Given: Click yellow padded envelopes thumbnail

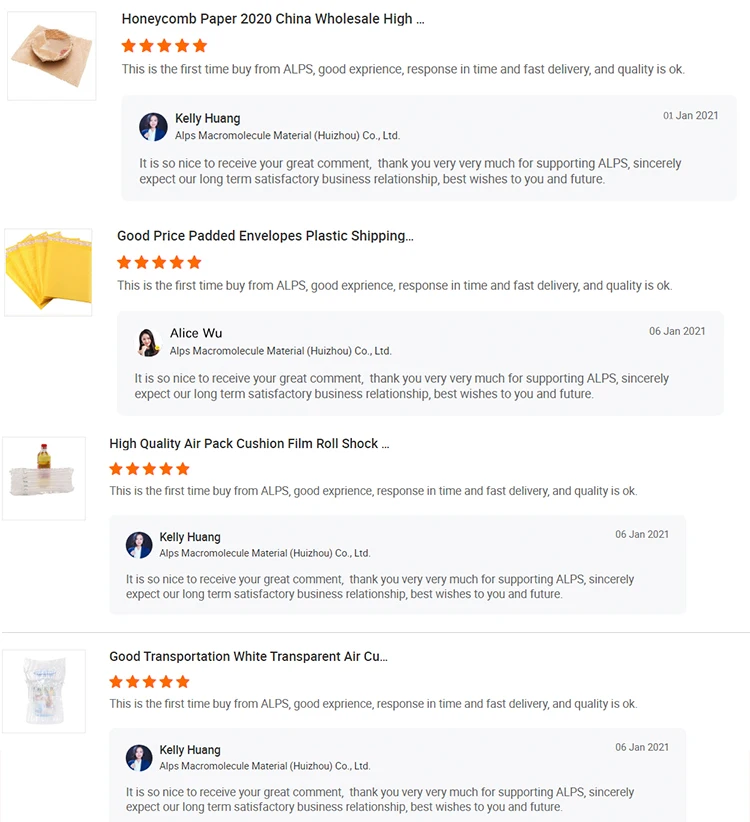Looking at the screenshot, I should coord(48,272).
